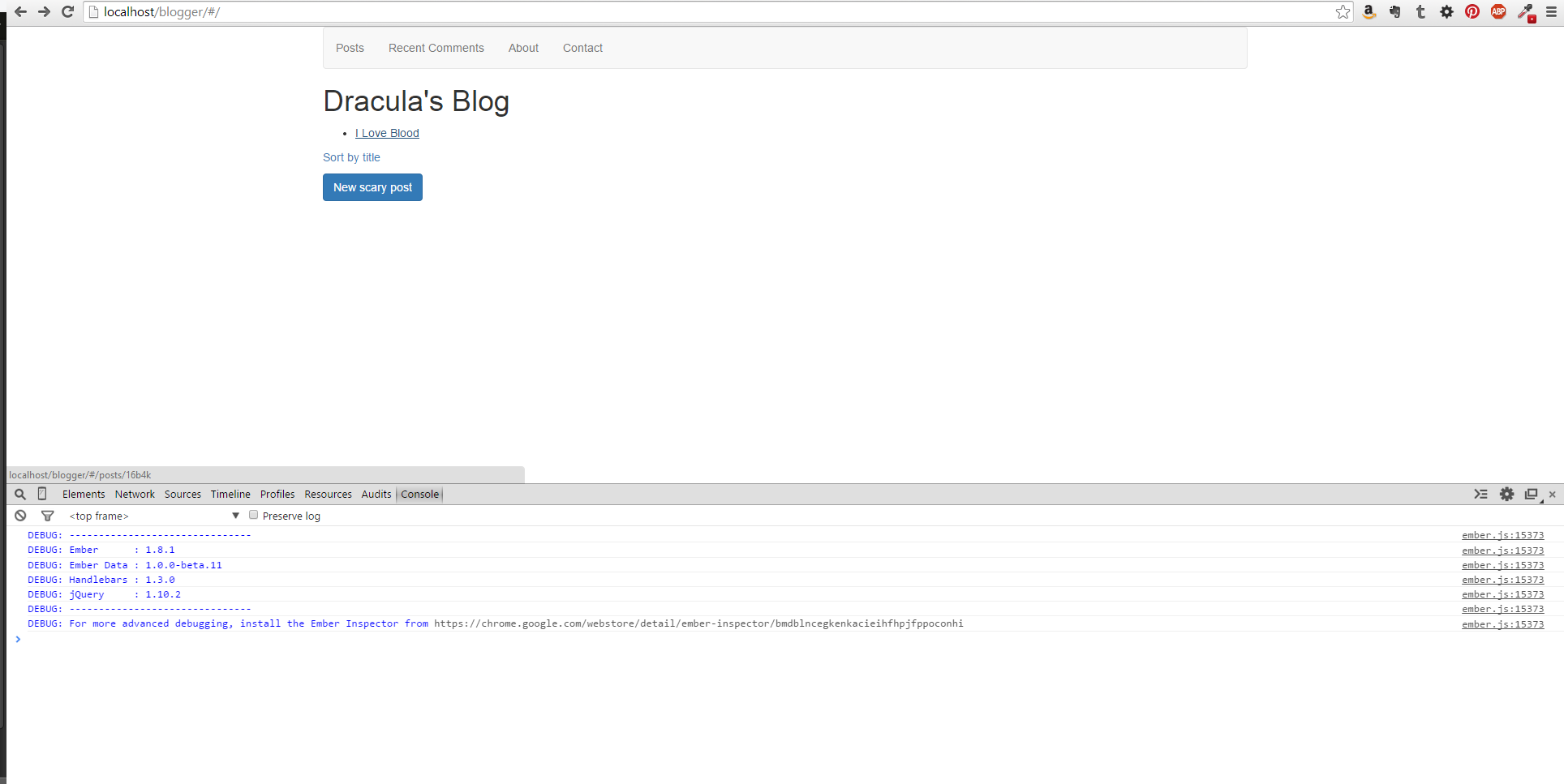Open the Chrome hamburger menu
This screenshot has width=1564, height=784.
click(x=1550, y=12)
